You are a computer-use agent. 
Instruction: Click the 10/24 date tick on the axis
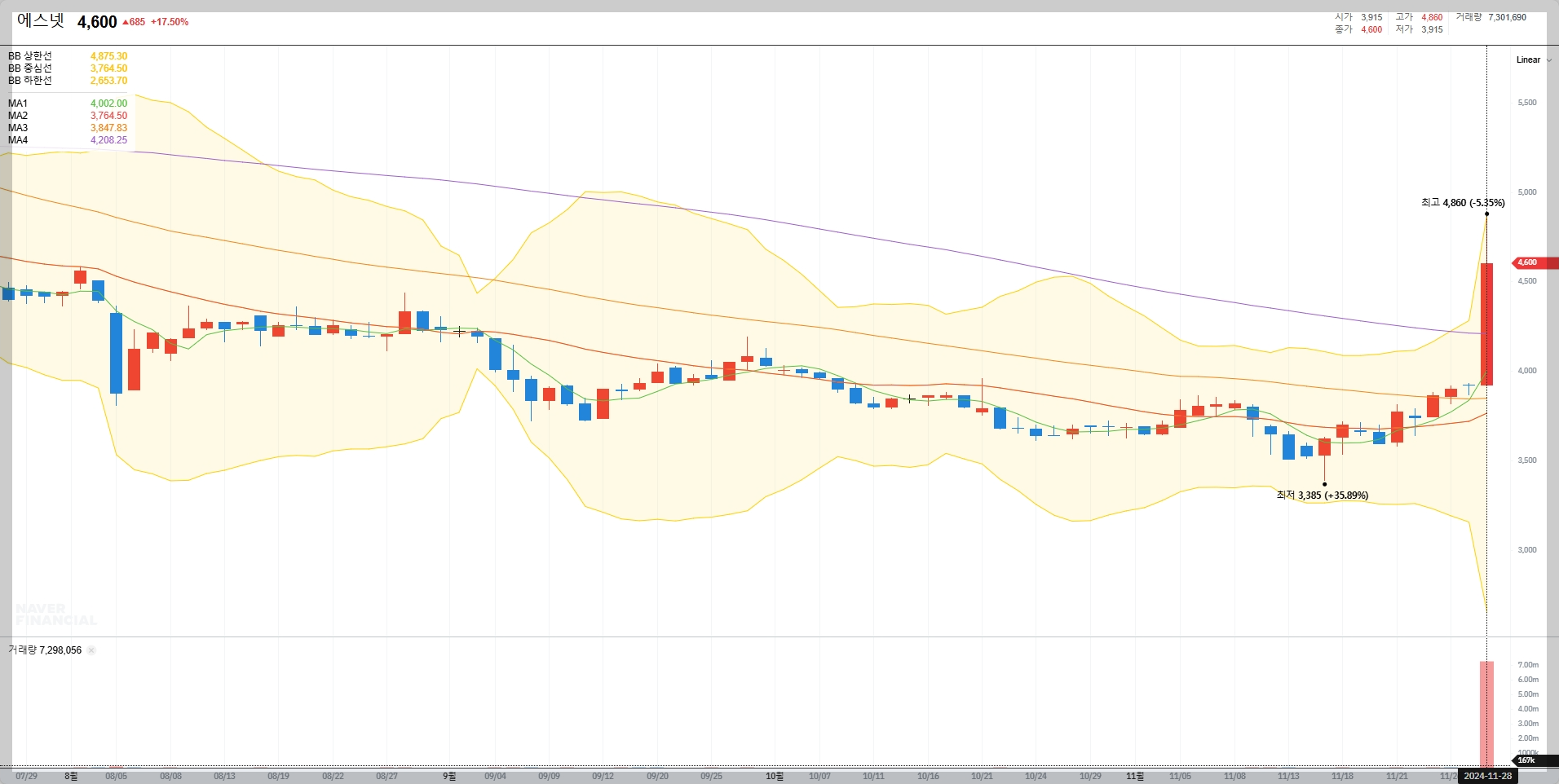coord(1036,776)
